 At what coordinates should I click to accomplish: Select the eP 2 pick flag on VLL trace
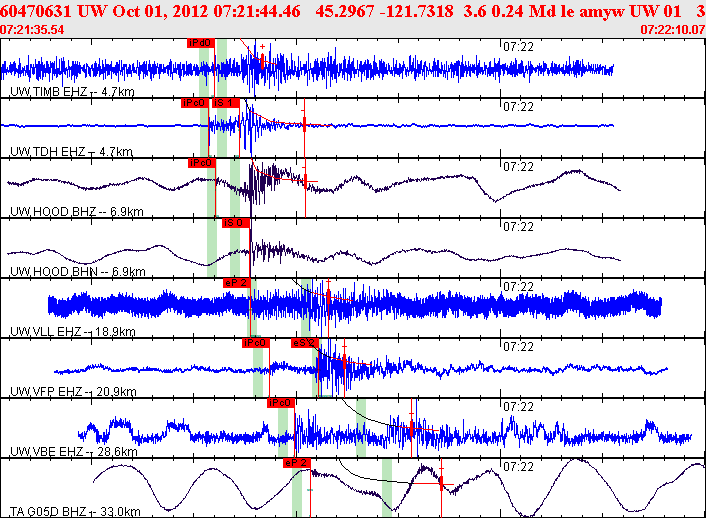click(x=236, y=282)
